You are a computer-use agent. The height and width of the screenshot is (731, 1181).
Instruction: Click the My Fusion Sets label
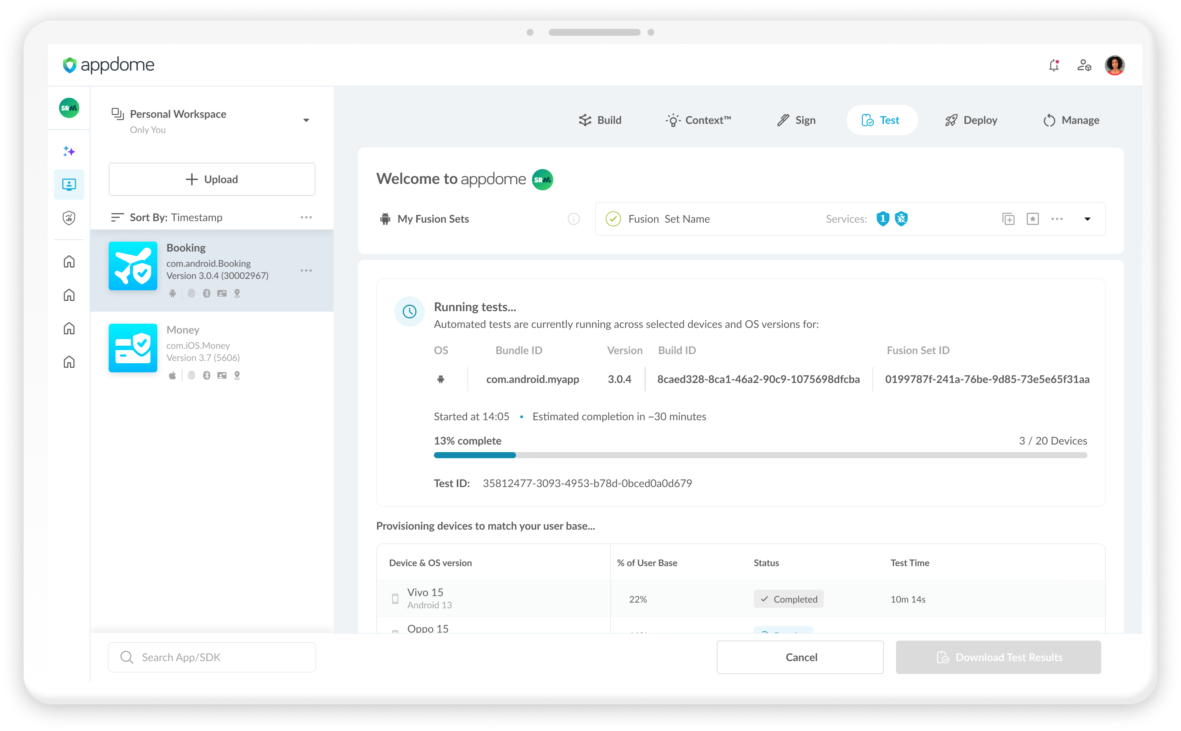433,219
